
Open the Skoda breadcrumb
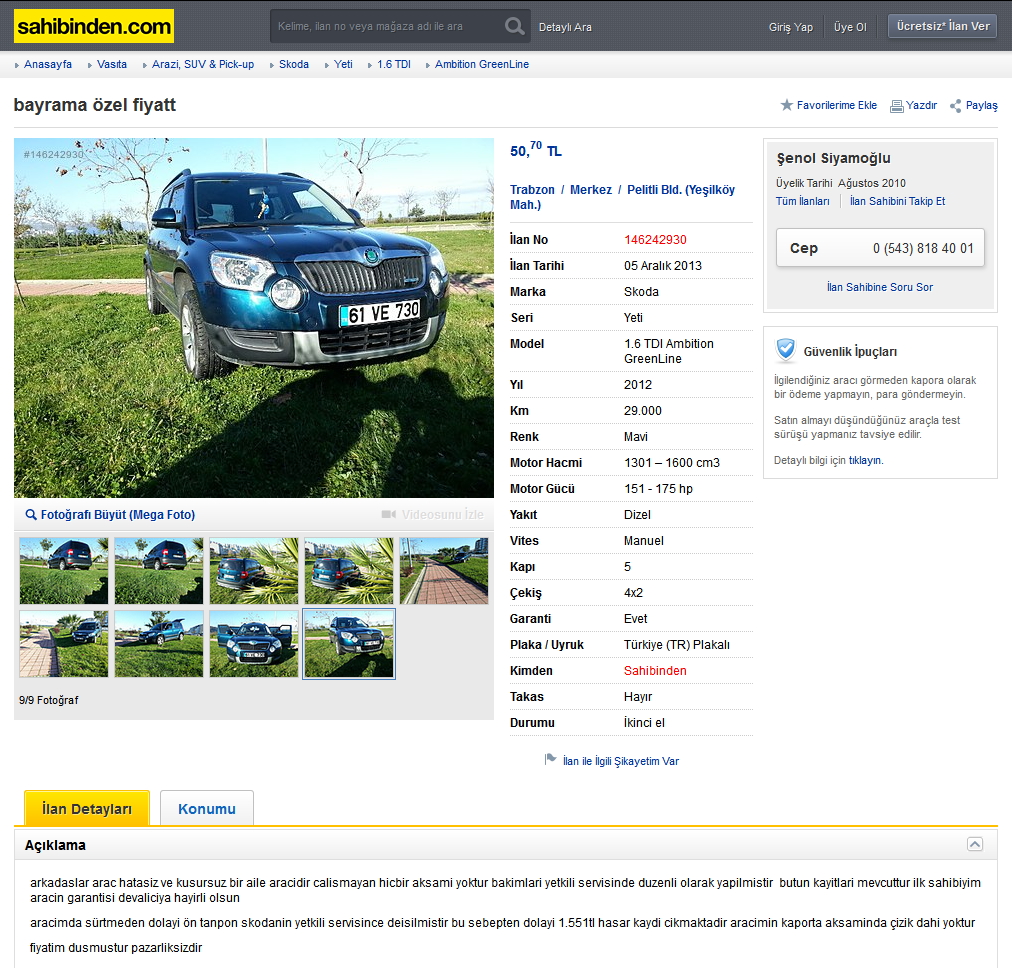[x=294, y=65]
